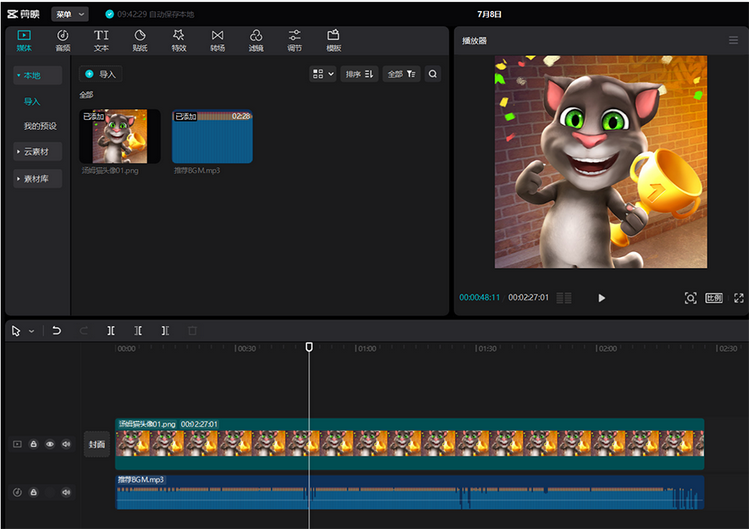Click the split clip tool icon
The height and width of the screenshot is (529, 749).
tap(111, 330)
